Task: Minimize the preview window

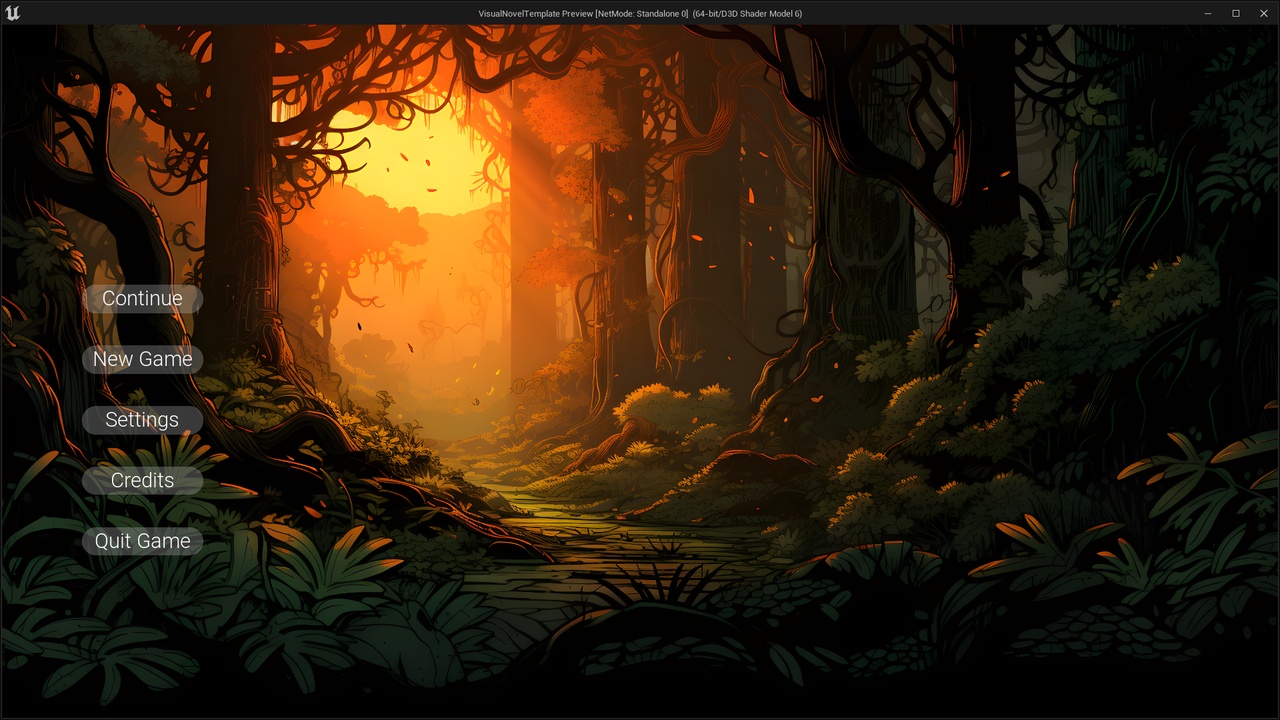Action: 1209,13
